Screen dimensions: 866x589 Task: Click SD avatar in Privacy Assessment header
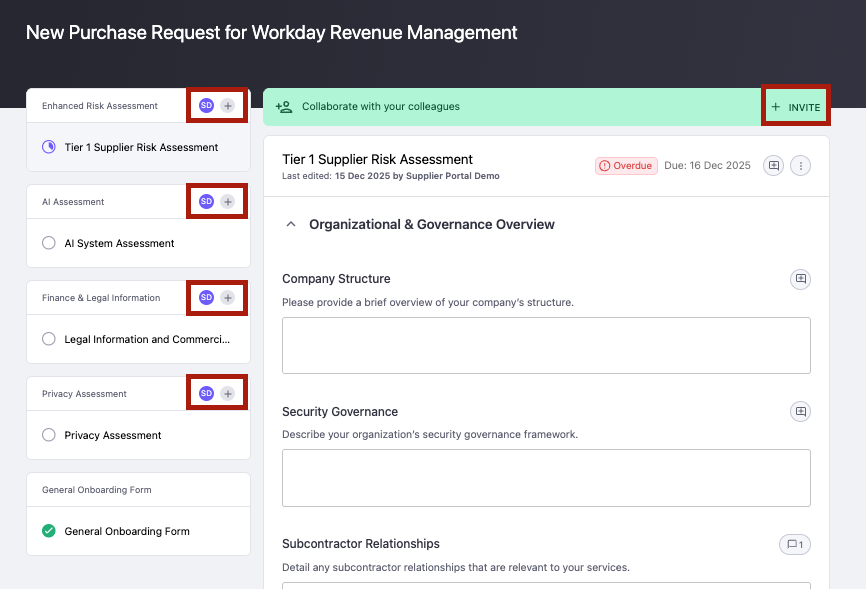pos(206,393)
